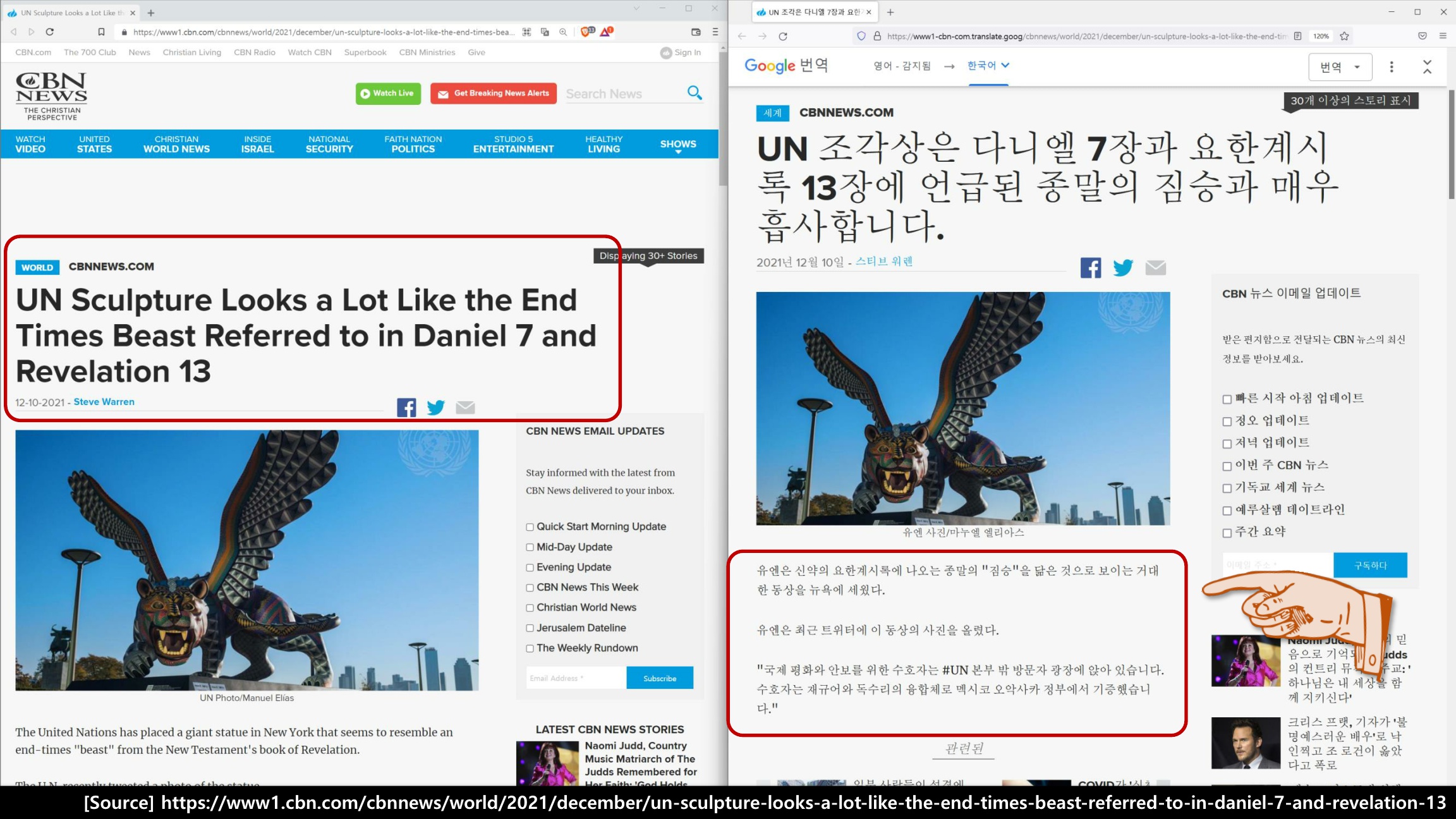Click the Watch Live button
Screen dimensions: 1456x819
pos(388,94)
